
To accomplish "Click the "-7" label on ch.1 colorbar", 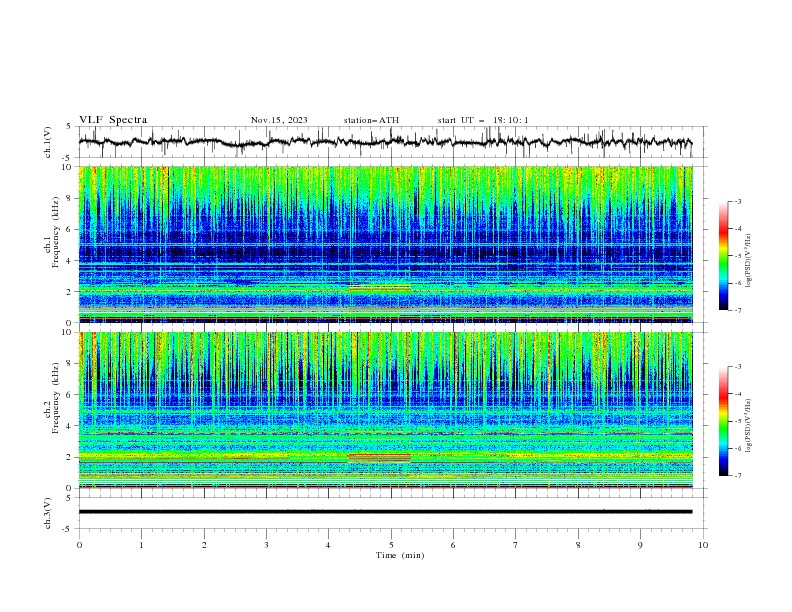I will point(738,310).
